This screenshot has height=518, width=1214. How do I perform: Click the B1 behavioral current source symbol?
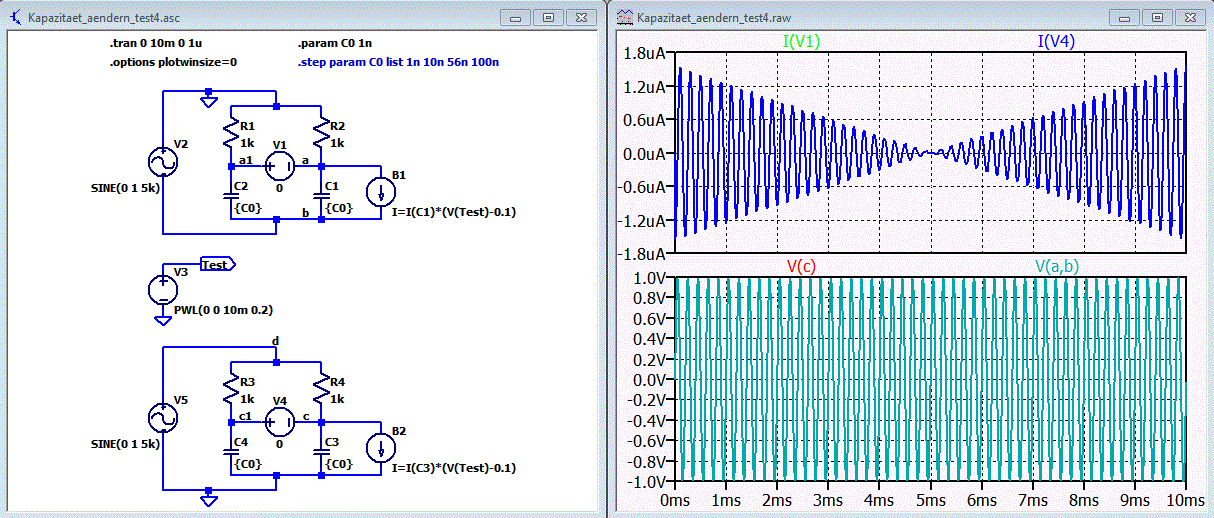[x=382, y=192]
